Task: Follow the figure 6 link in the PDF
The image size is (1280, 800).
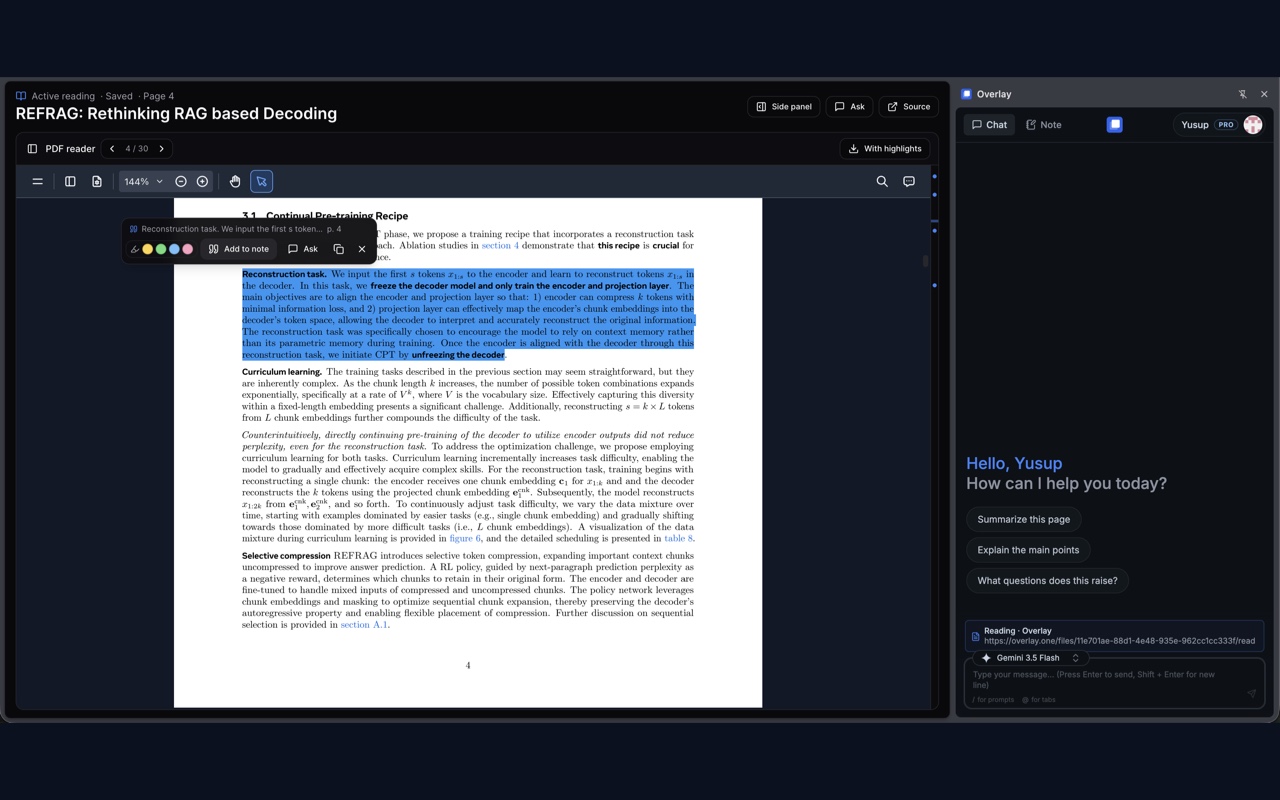Action: point(464,538)
